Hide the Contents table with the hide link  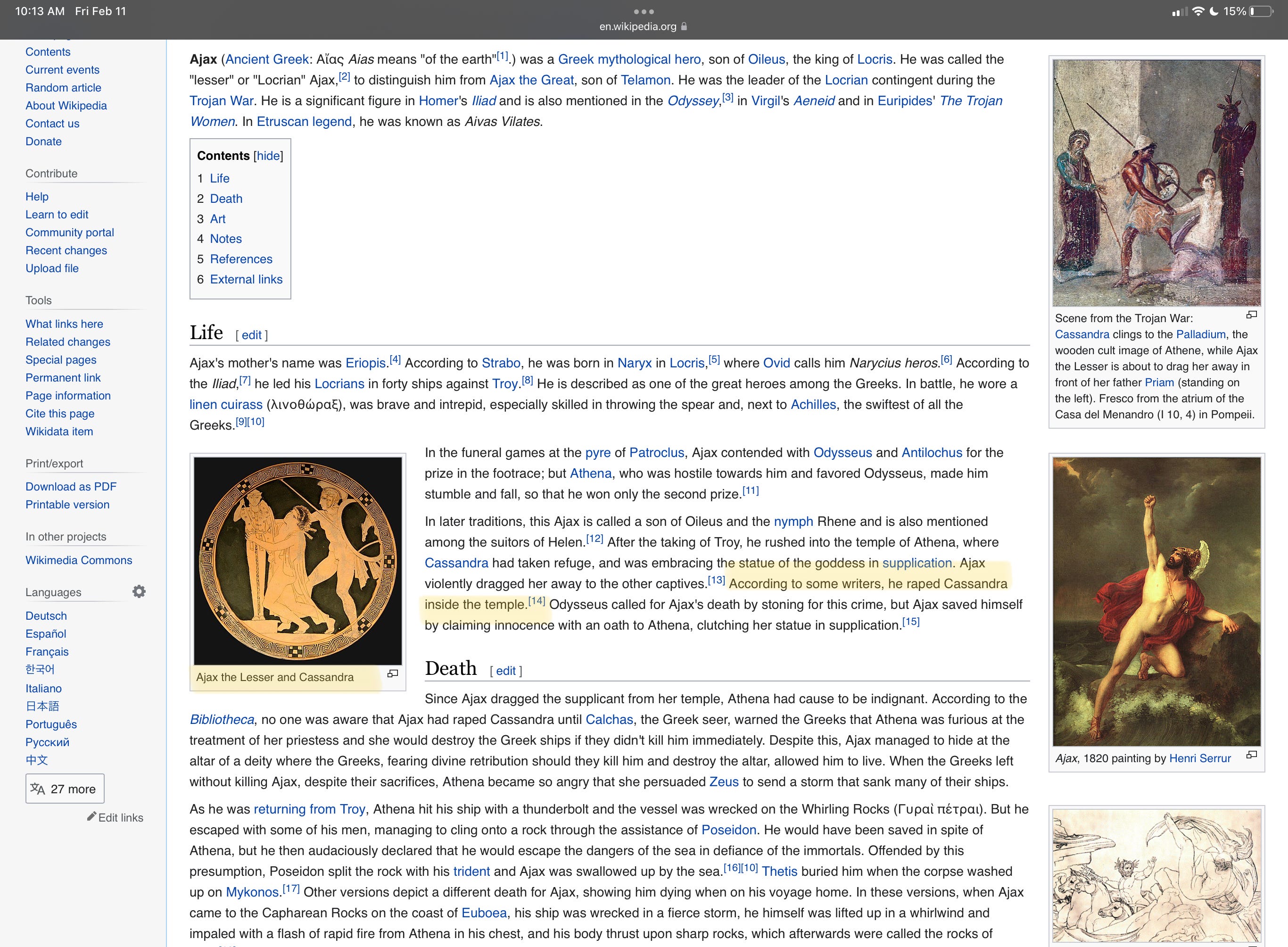268,156
